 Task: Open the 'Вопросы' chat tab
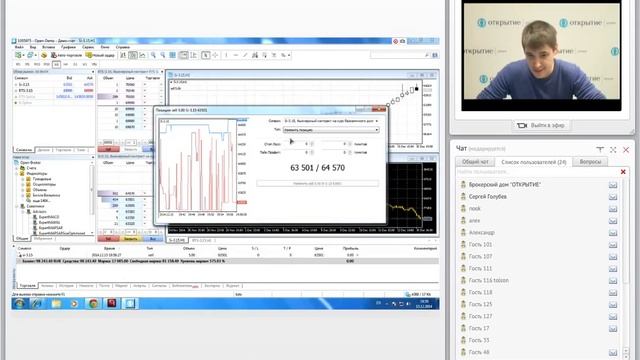tap(590, 162)
